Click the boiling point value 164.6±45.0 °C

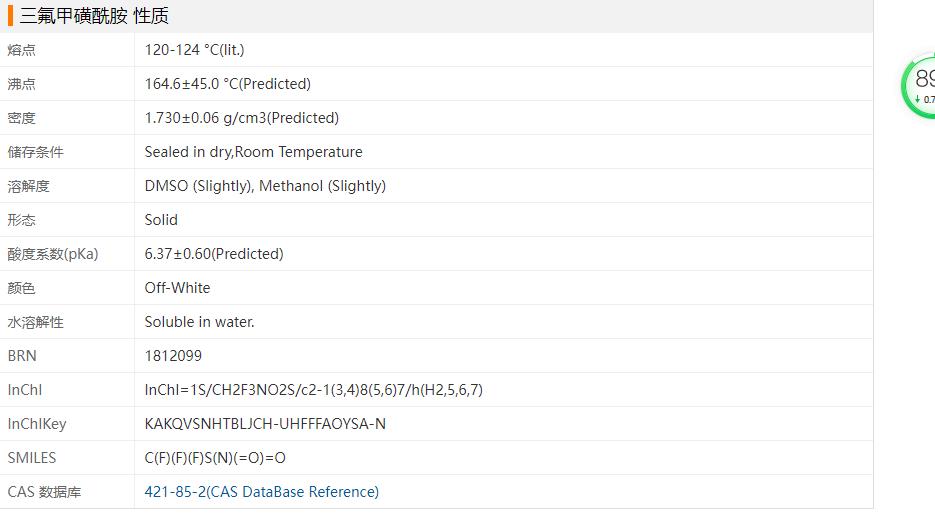pyautogui.click(x=227, y=84)
